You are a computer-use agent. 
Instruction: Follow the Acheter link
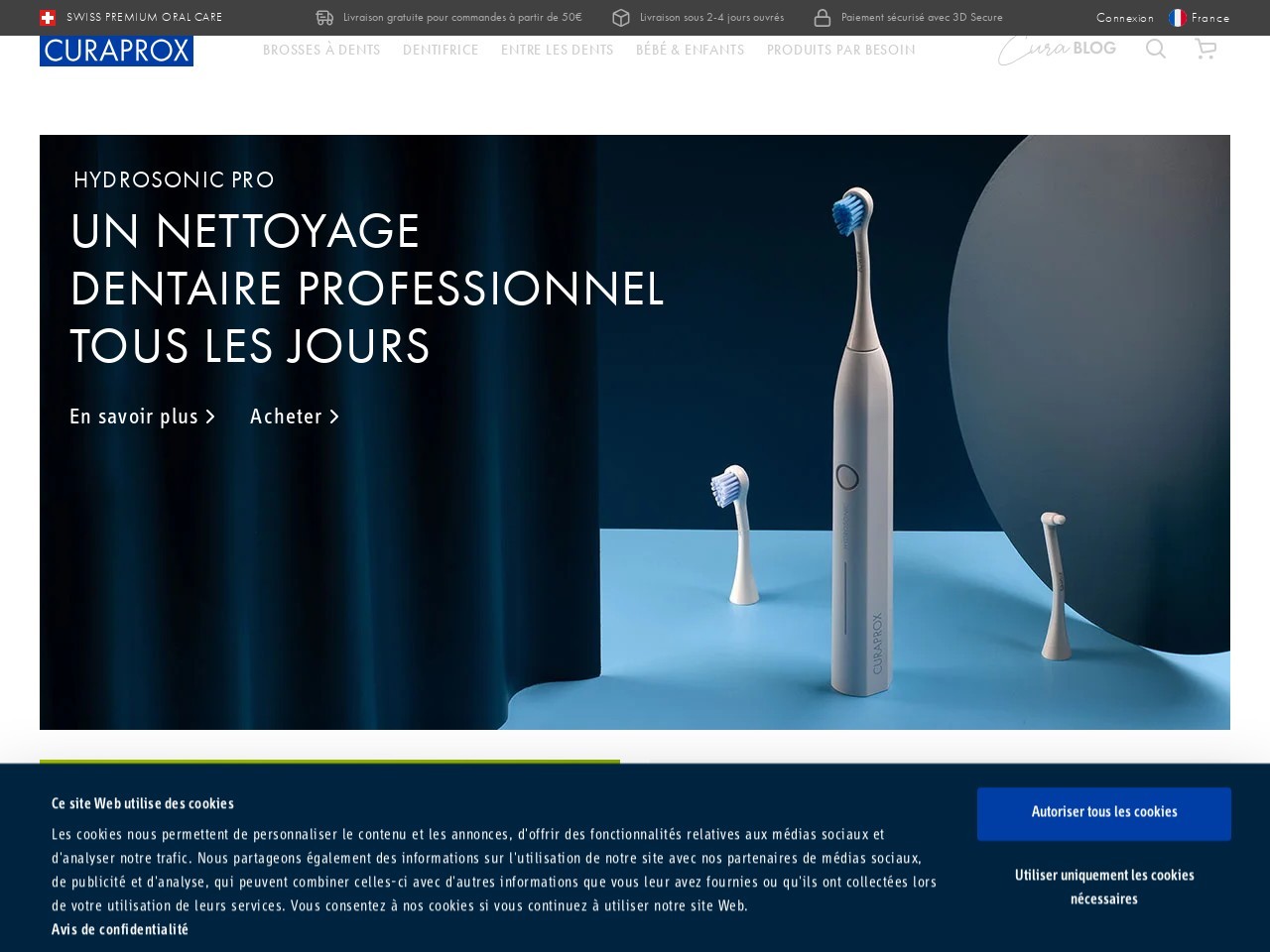(295, 416)
